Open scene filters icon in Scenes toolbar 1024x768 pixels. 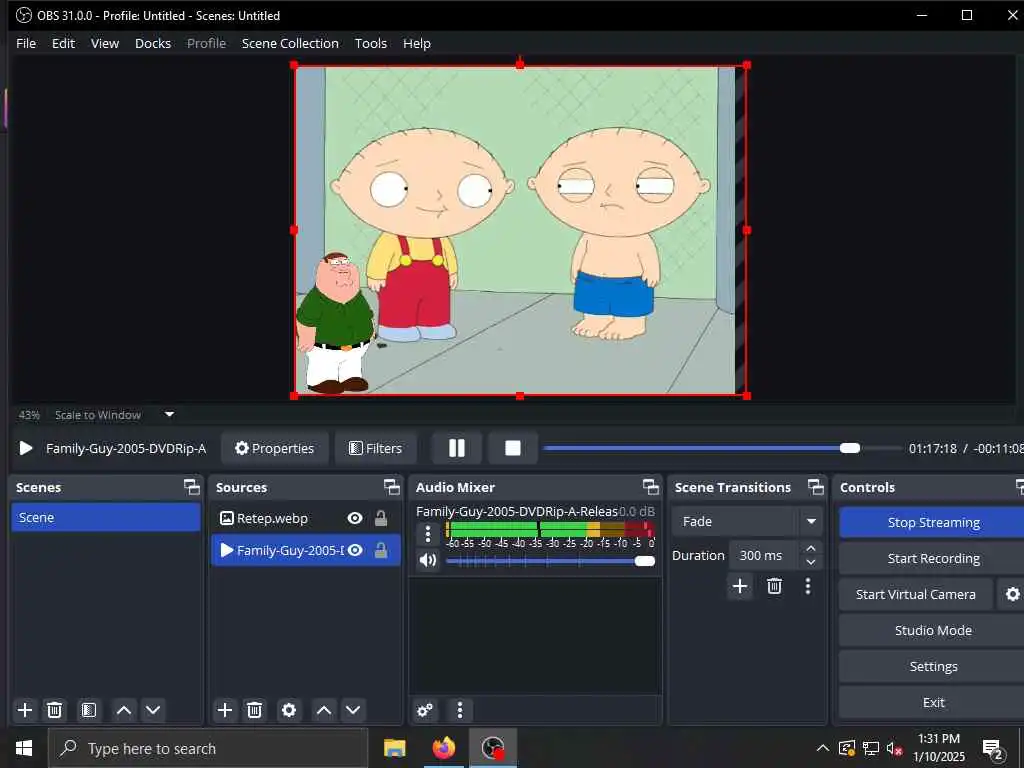click(x=89, y=710)
